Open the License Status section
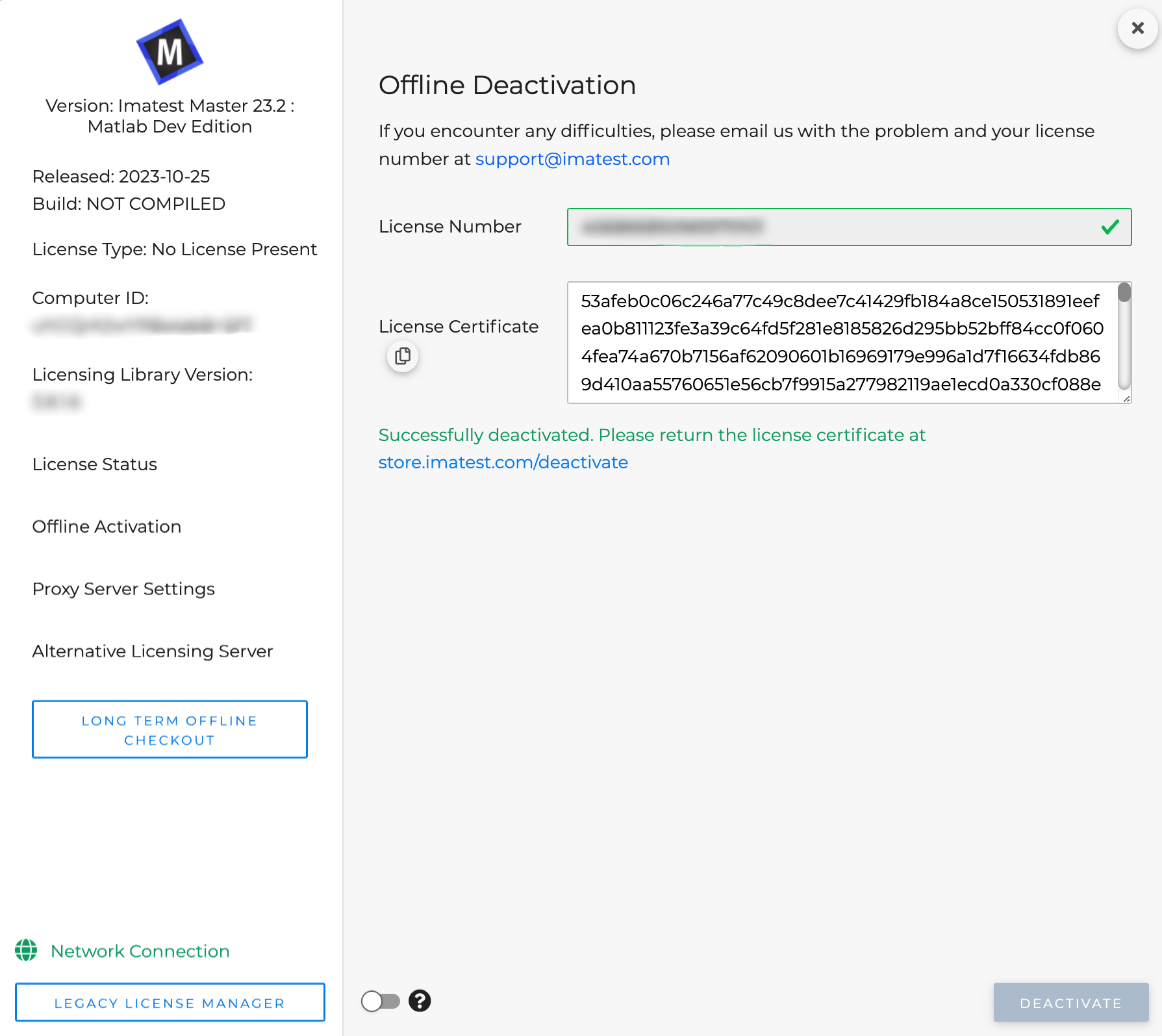This screenshot has width=1162, height=1036. click(x=95, y=464)
